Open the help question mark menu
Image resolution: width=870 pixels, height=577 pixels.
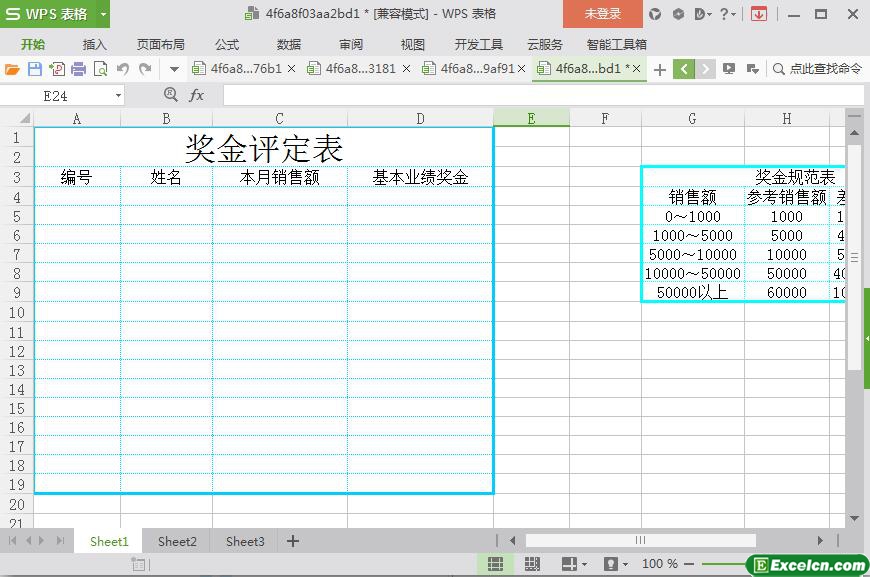pos(727,14)
